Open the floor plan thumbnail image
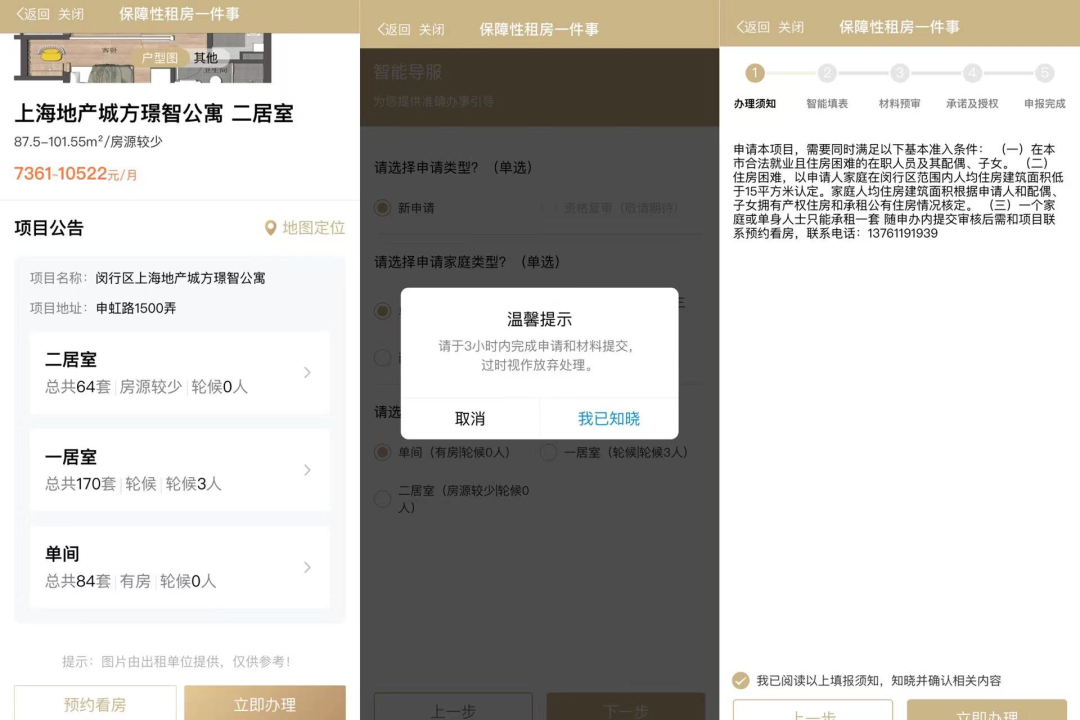The height and width of the screenshot is (720, 1080). pyautogui.click(x=142, y=58)
